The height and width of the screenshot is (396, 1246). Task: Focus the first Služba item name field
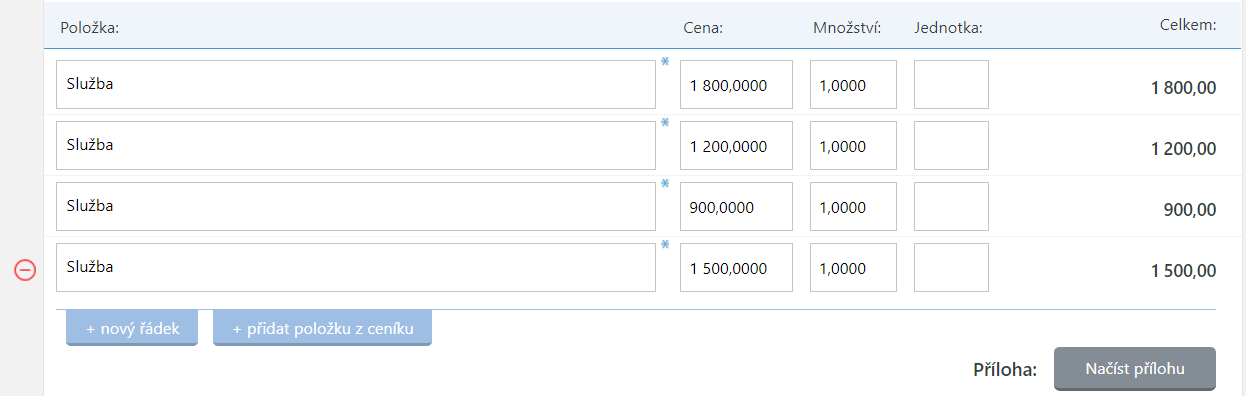click(356, 85)
